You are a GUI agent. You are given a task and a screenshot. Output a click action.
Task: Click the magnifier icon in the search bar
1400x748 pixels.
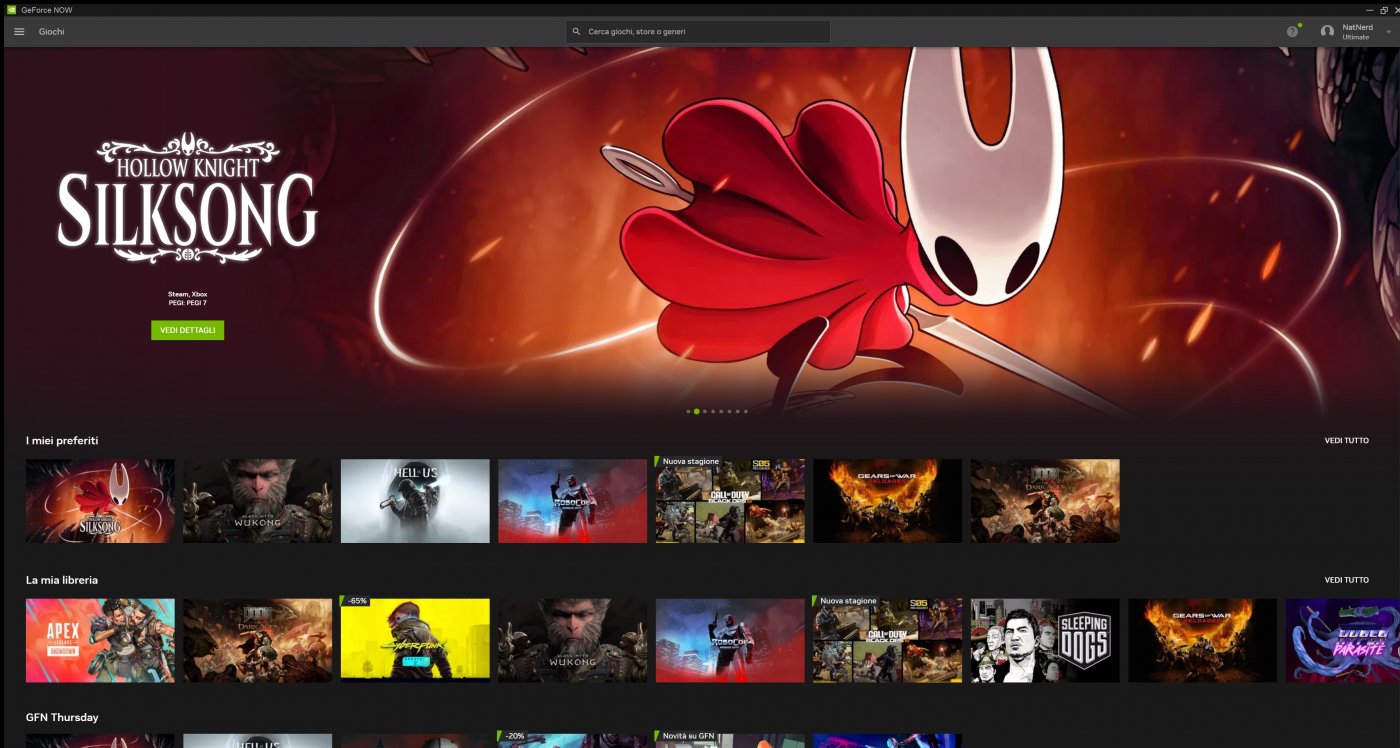[x=577, y=31]
